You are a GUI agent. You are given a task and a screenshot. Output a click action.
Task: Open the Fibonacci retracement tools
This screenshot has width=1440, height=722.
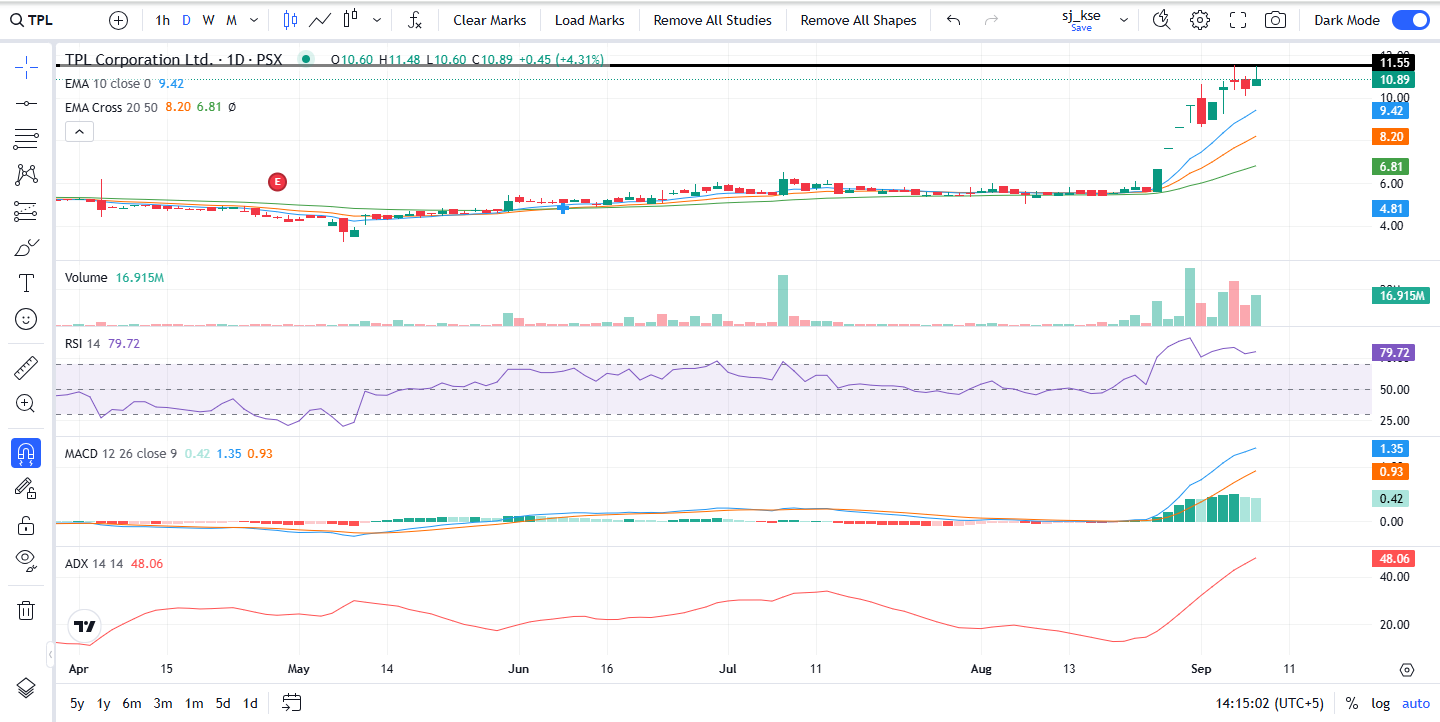(26, 139)
